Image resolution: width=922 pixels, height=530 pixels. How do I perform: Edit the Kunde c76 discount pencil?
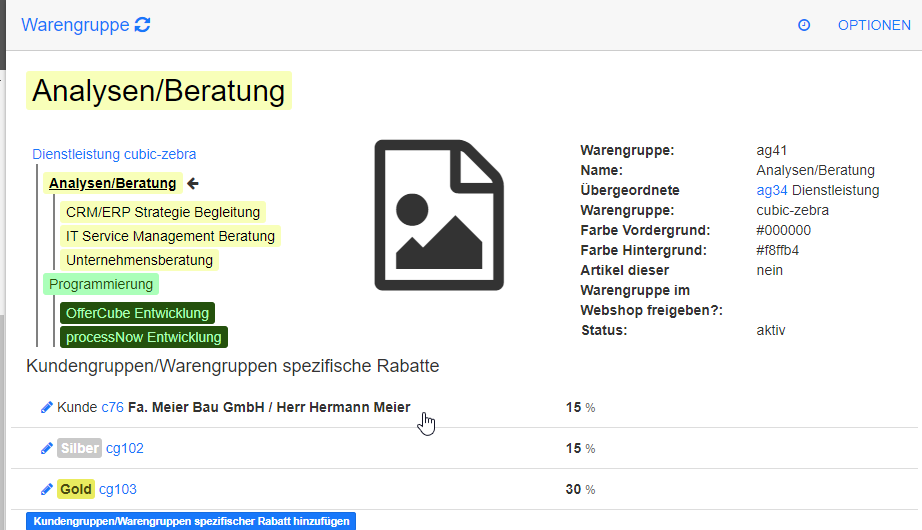tap(46, 407)
